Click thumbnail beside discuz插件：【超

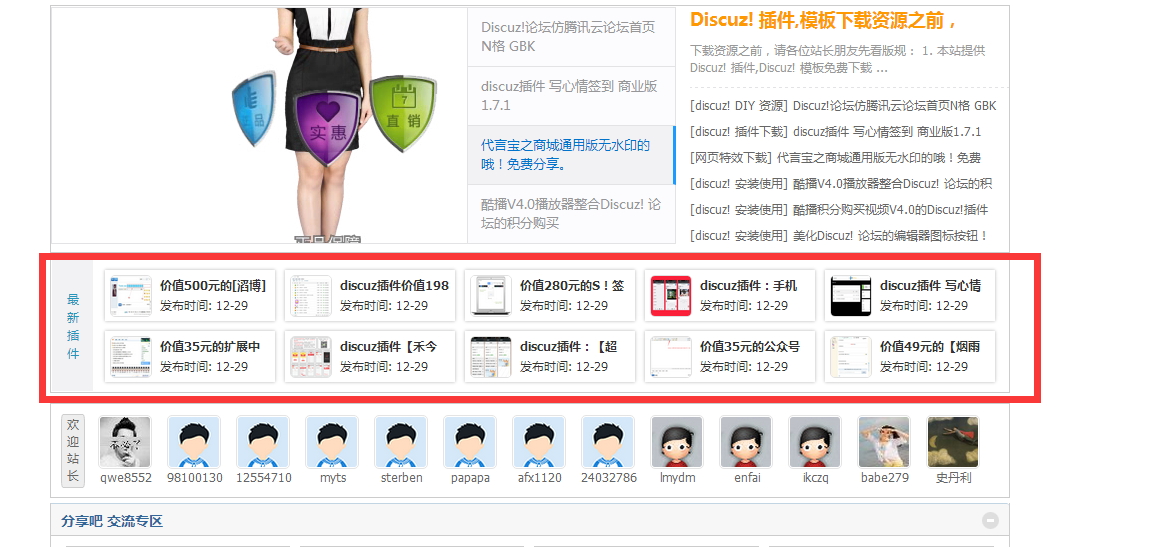click(491, 357)
